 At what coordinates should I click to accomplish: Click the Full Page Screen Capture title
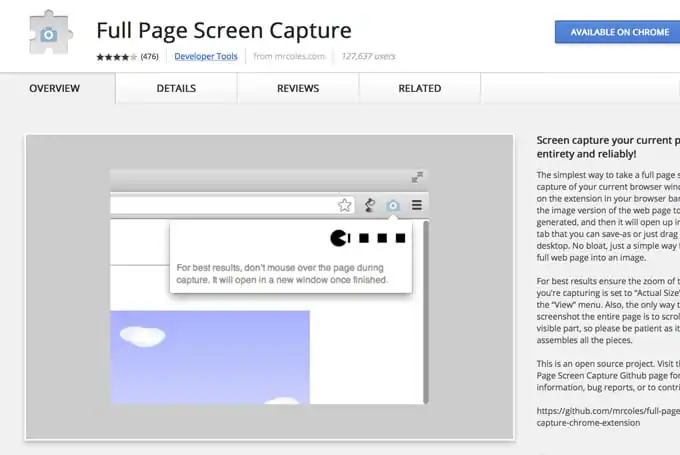click(224, 30)
